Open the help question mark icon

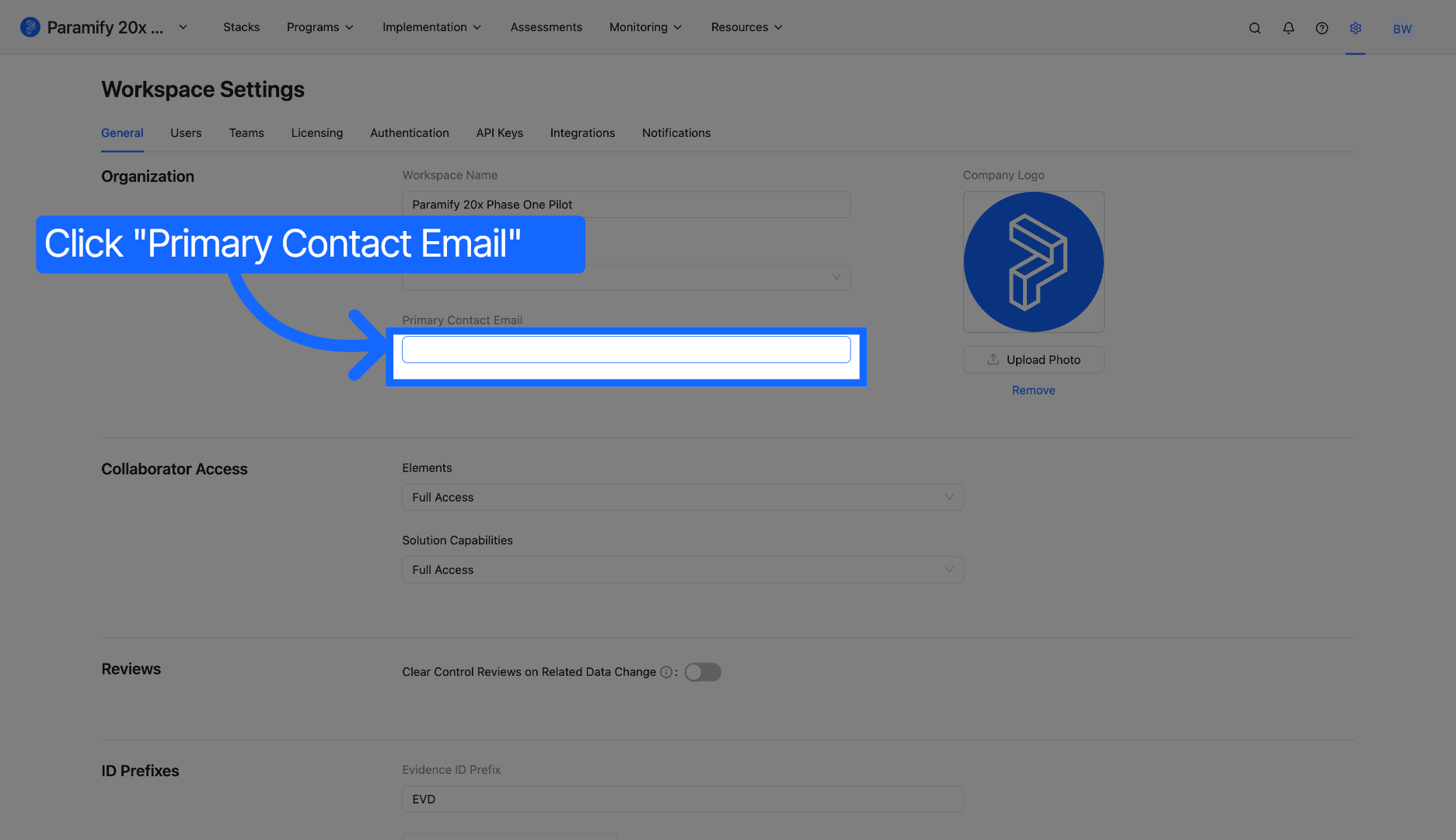(1322, 28)
